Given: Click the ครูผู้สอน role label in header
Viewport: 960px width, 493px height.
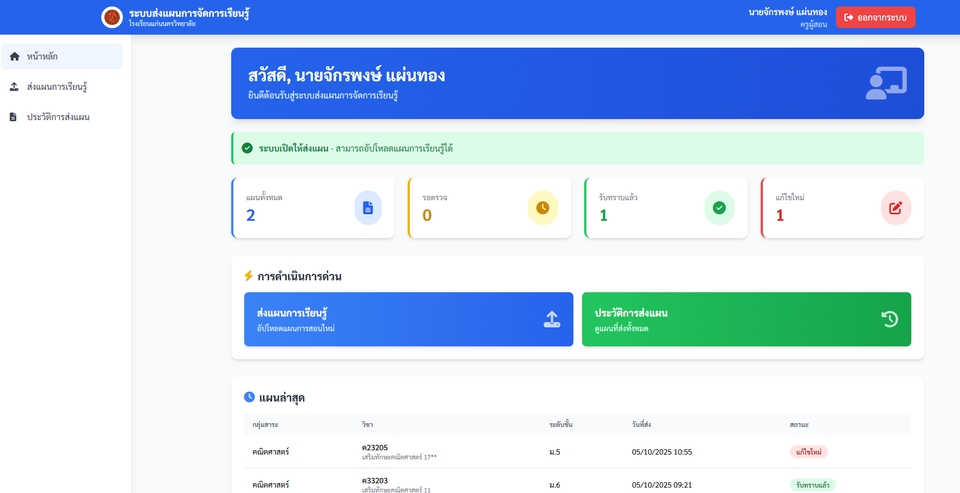Looking at the screenshot, I should coord(814,24).
